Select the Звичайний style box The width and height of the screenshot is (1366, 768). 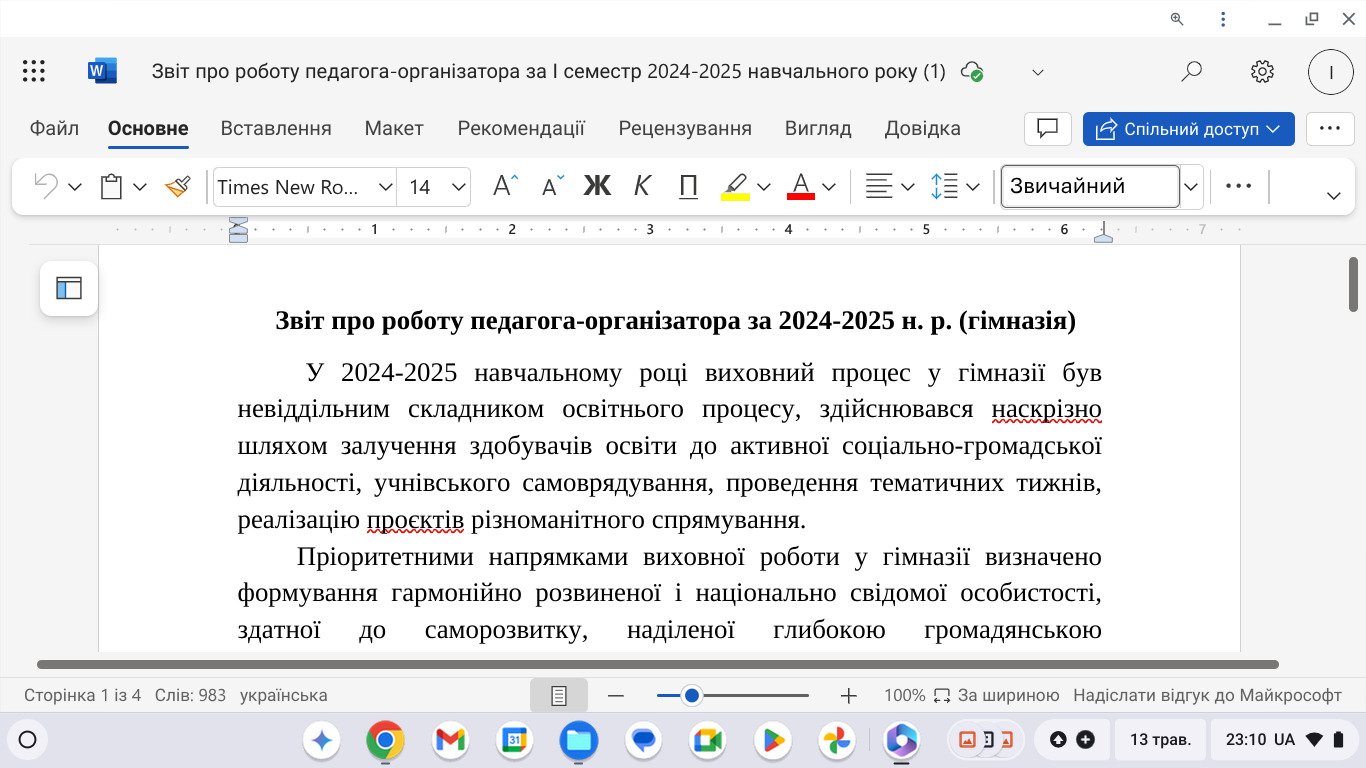[1090, 186]
